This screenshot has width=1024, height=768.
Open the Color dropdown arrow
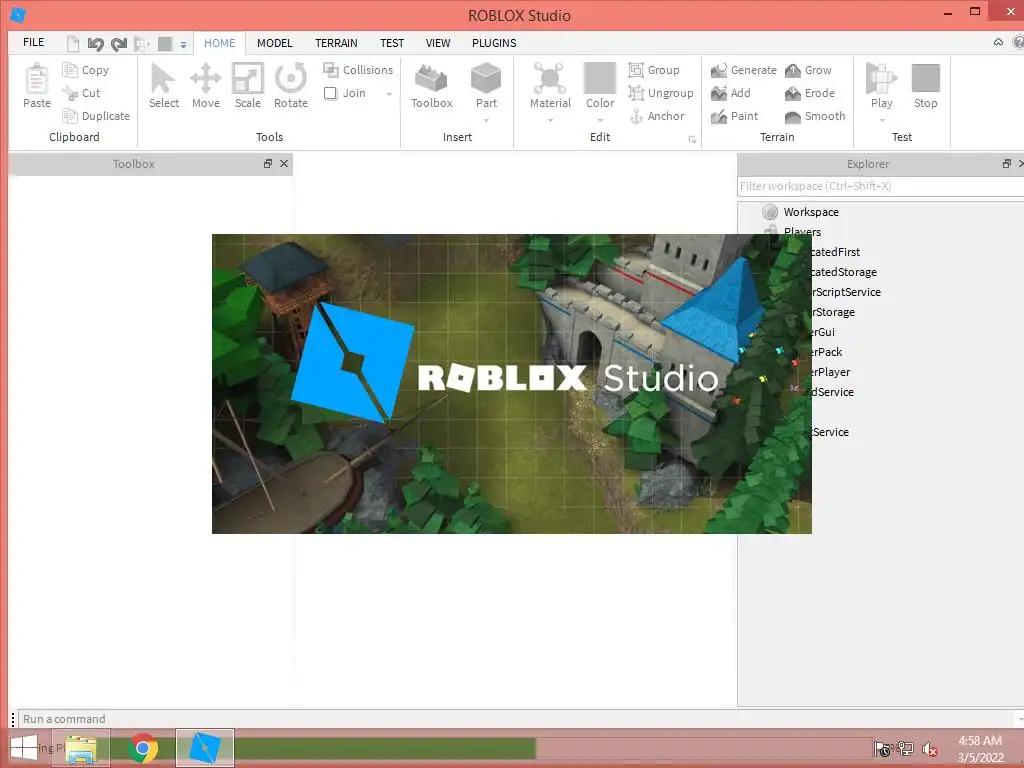click(600, 120)
